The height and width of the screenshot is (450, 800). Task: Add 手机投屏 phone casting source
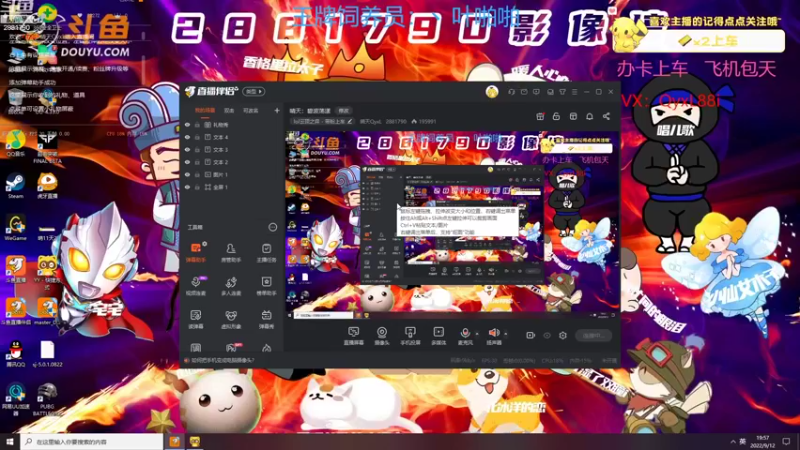[x=410, y=336]
